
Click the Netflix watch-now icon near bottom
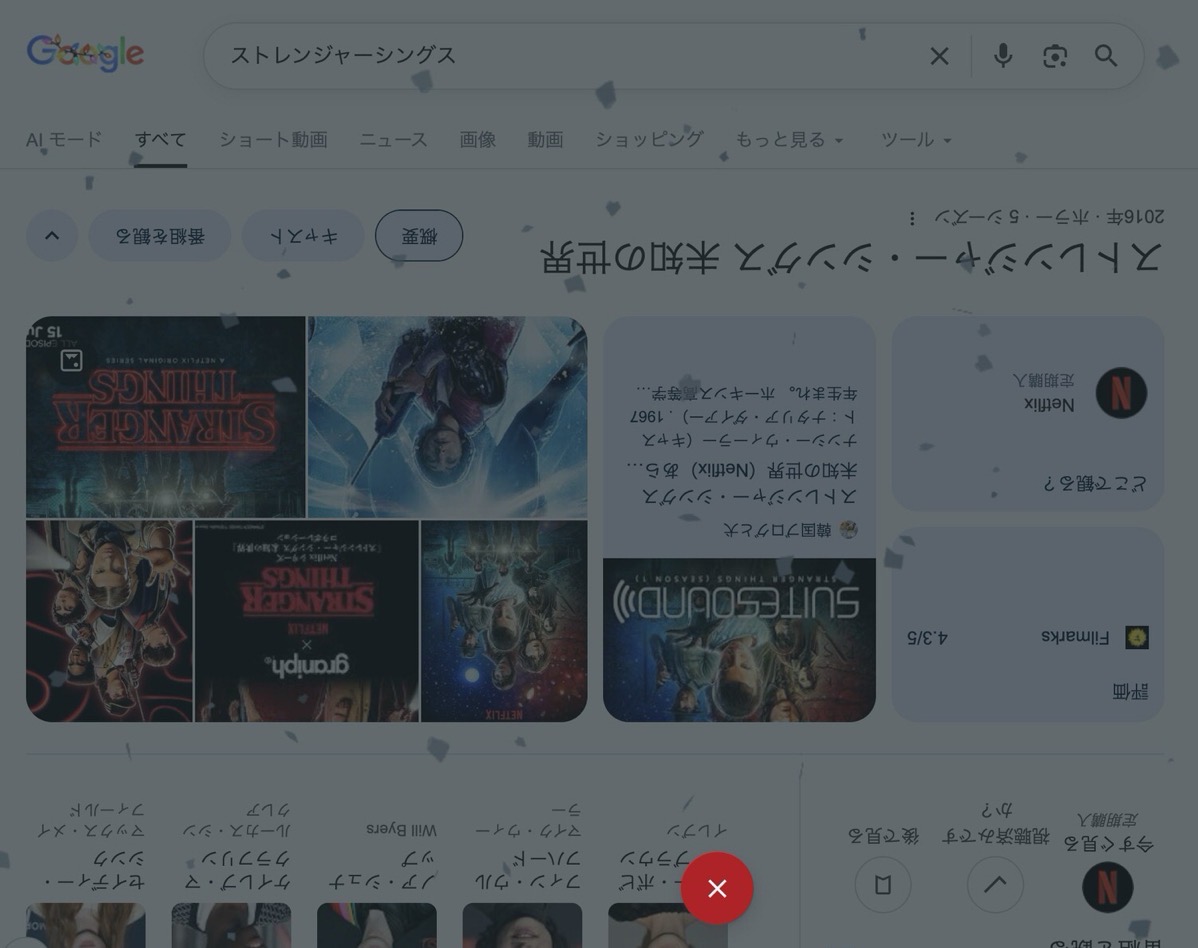1107,885
